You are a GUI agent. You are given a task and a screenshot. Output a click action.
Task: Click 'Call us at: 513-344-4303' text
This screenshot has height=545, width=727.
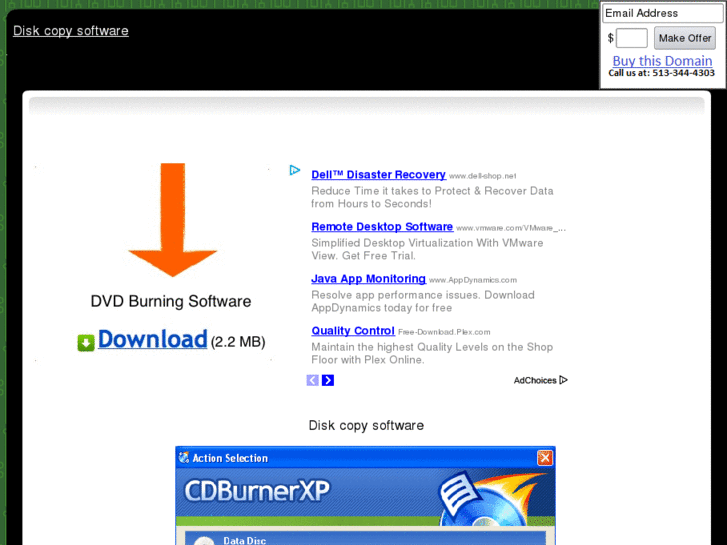pyautogui.click(x=662, y=73)
